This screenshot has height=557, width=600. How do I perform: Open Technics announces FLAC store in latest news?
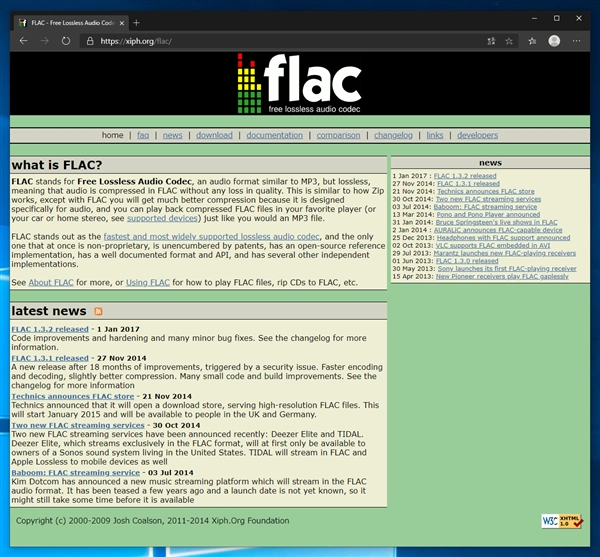(x=73, y=396)
